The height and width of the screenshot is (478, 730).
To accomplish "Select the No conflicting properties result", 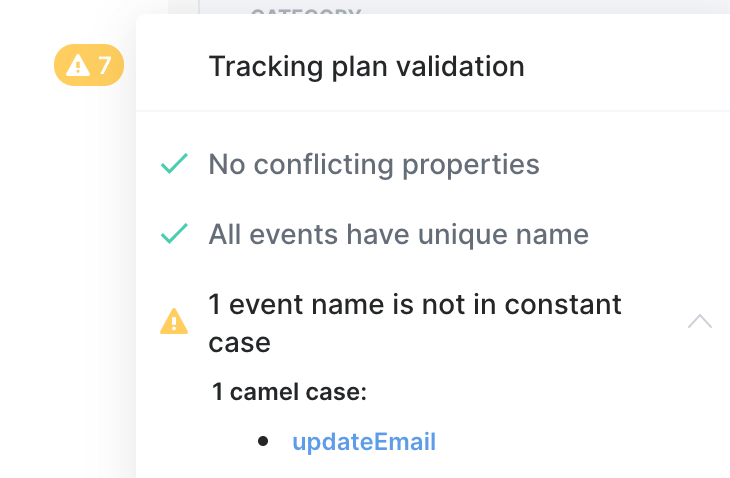I will (374, 164).
